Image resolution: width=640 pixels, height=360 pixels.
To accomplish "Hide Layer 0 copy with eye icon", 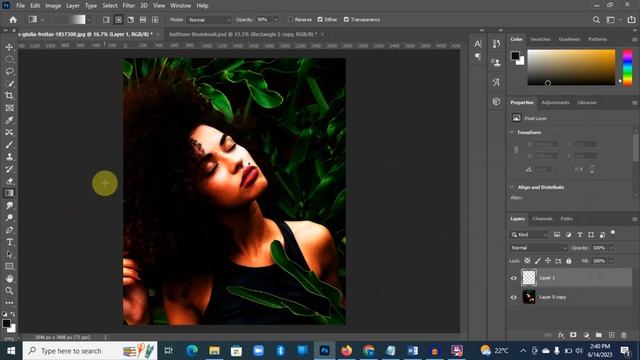I will pyautogui.click(x=514, y=297).
